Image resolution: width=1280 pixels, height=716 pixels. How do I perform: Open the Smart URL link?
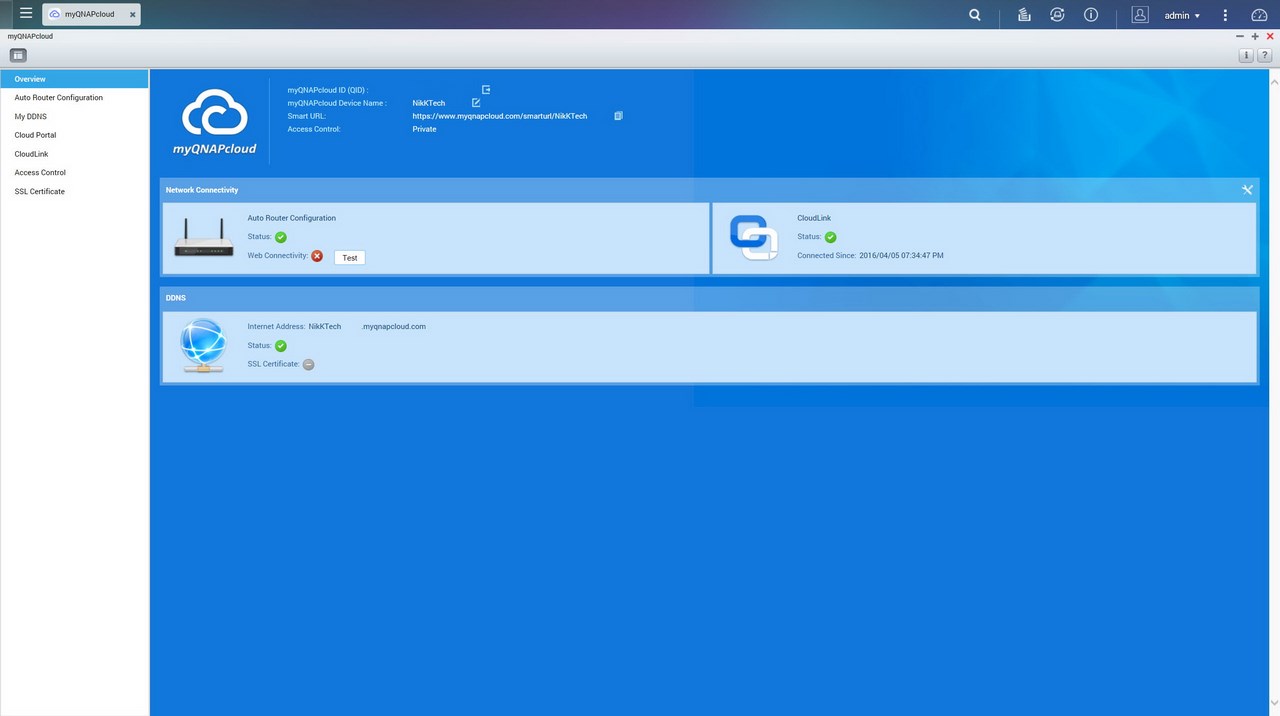point(500,116)
